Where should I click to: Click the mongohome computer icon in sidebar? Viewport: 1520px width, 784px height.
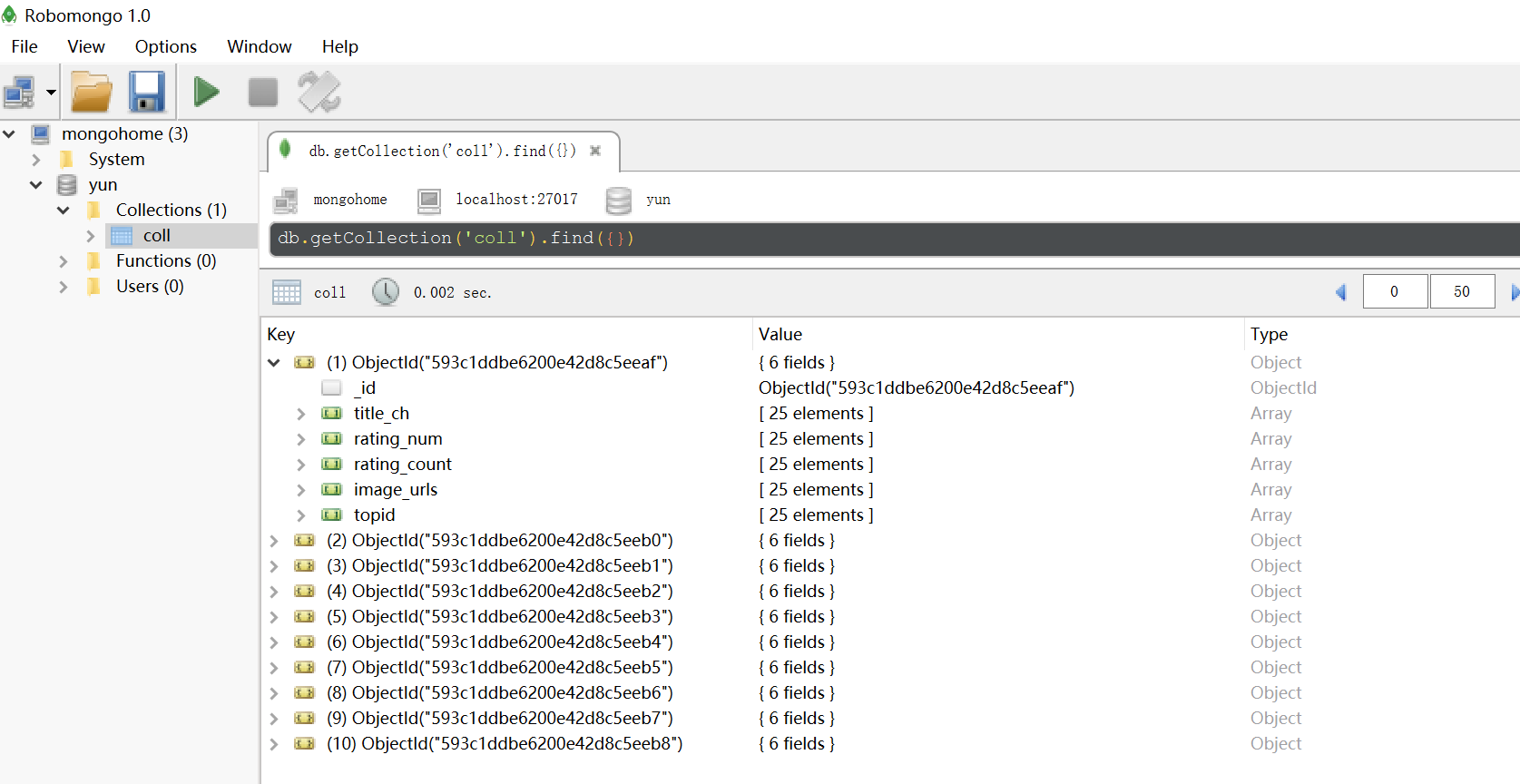[40, 134]
